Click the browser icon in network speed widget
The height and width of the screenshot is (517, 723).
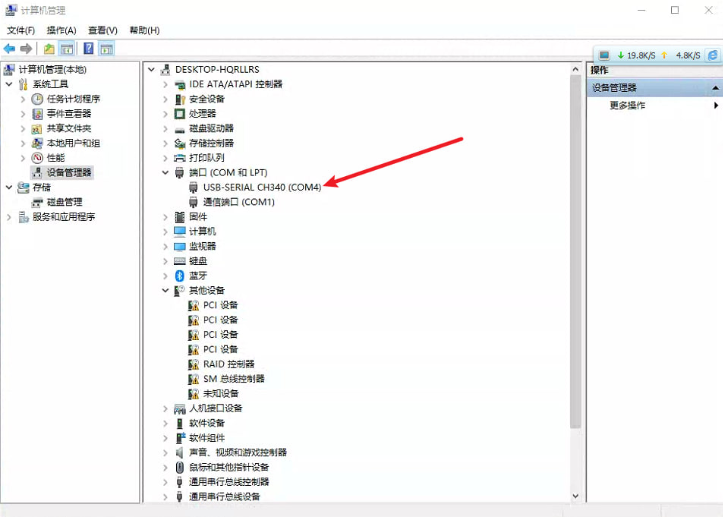coord(712,55)
